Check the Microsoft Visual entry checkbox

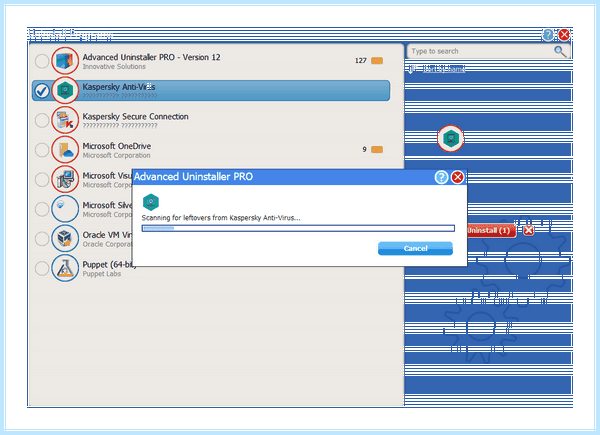42,179
